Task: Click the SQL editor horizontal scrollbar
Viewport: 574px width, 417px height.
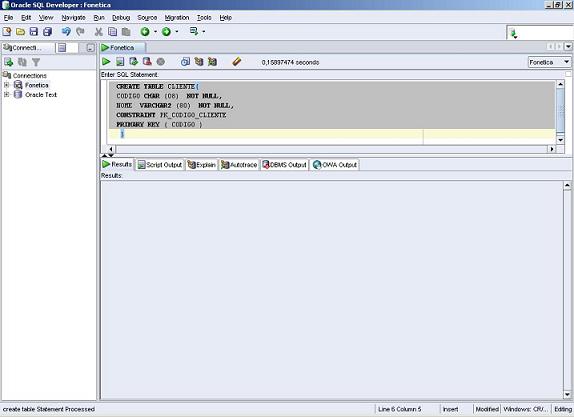Action: click(331, 149)
